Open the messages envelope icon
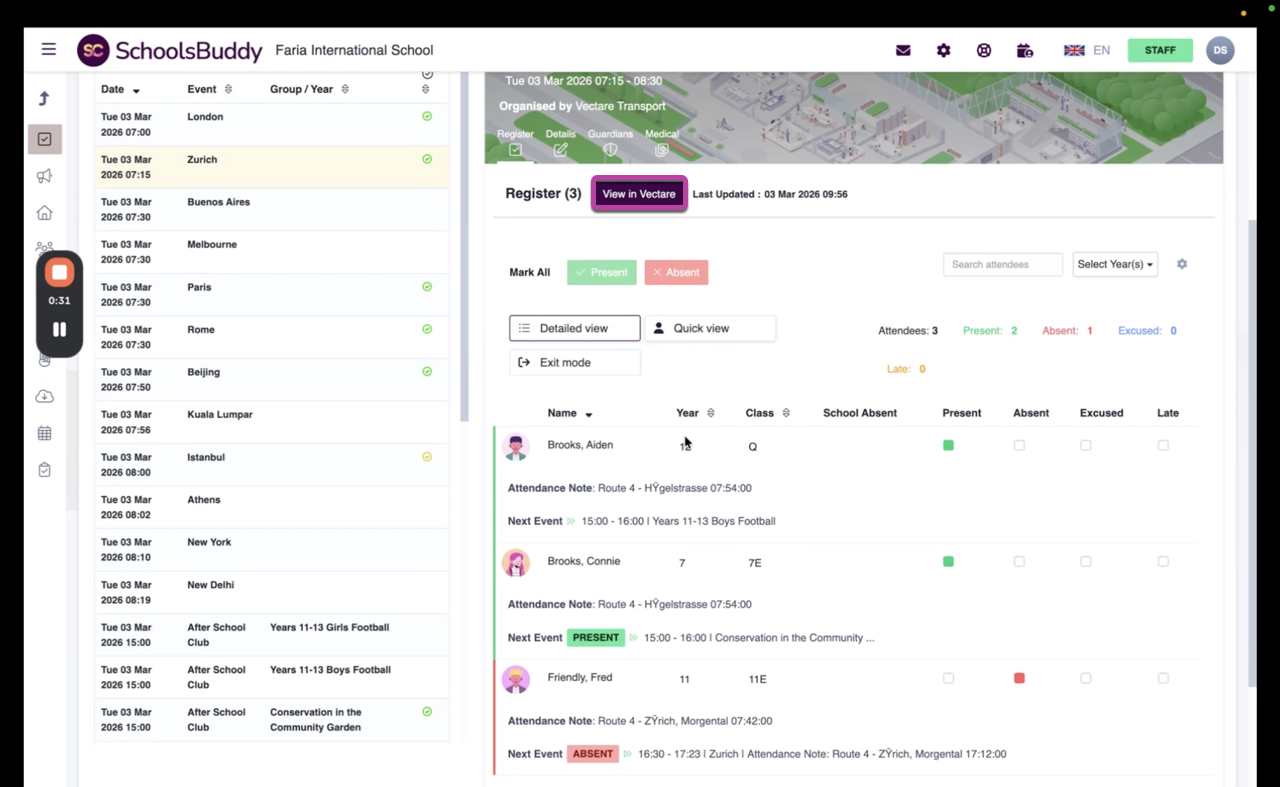 [x=903, y=49]
